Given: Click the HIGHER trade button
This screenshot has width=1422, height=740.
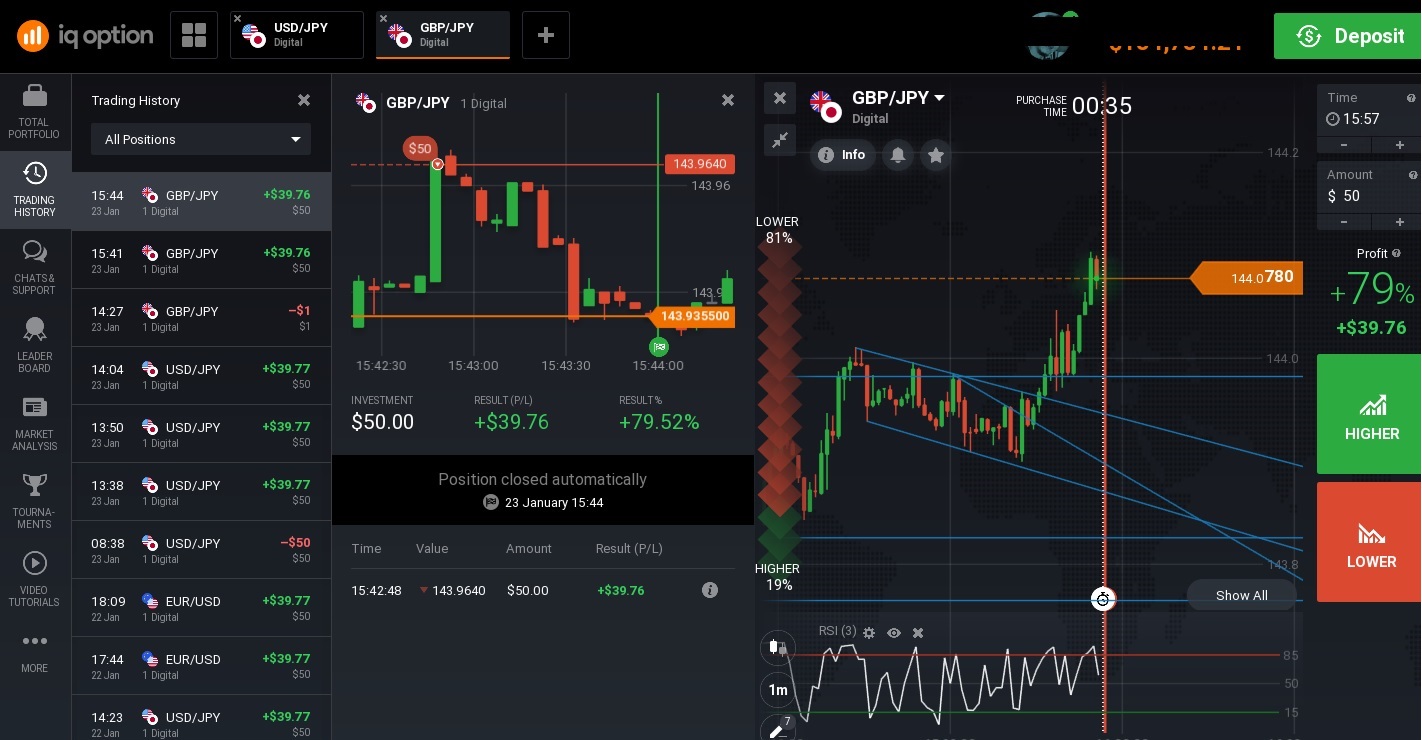Looking at the screenshot, I should coord(1369,414).
